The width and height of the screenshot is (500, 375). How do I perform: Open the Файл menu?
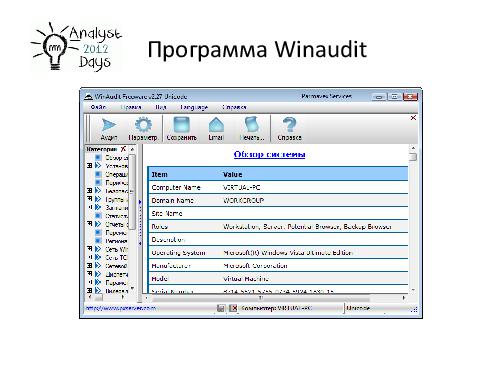98,107
